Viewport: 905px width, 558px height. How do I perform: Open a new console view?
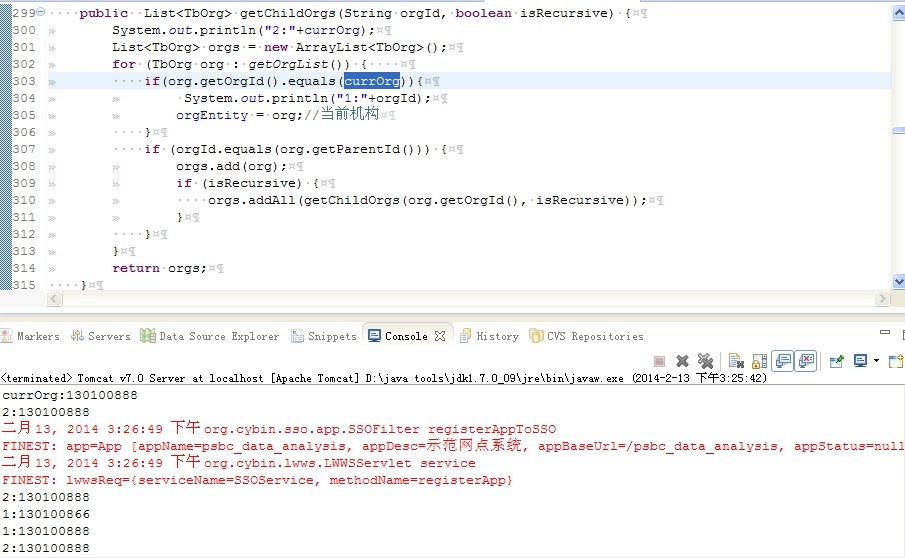pos(896,361)
